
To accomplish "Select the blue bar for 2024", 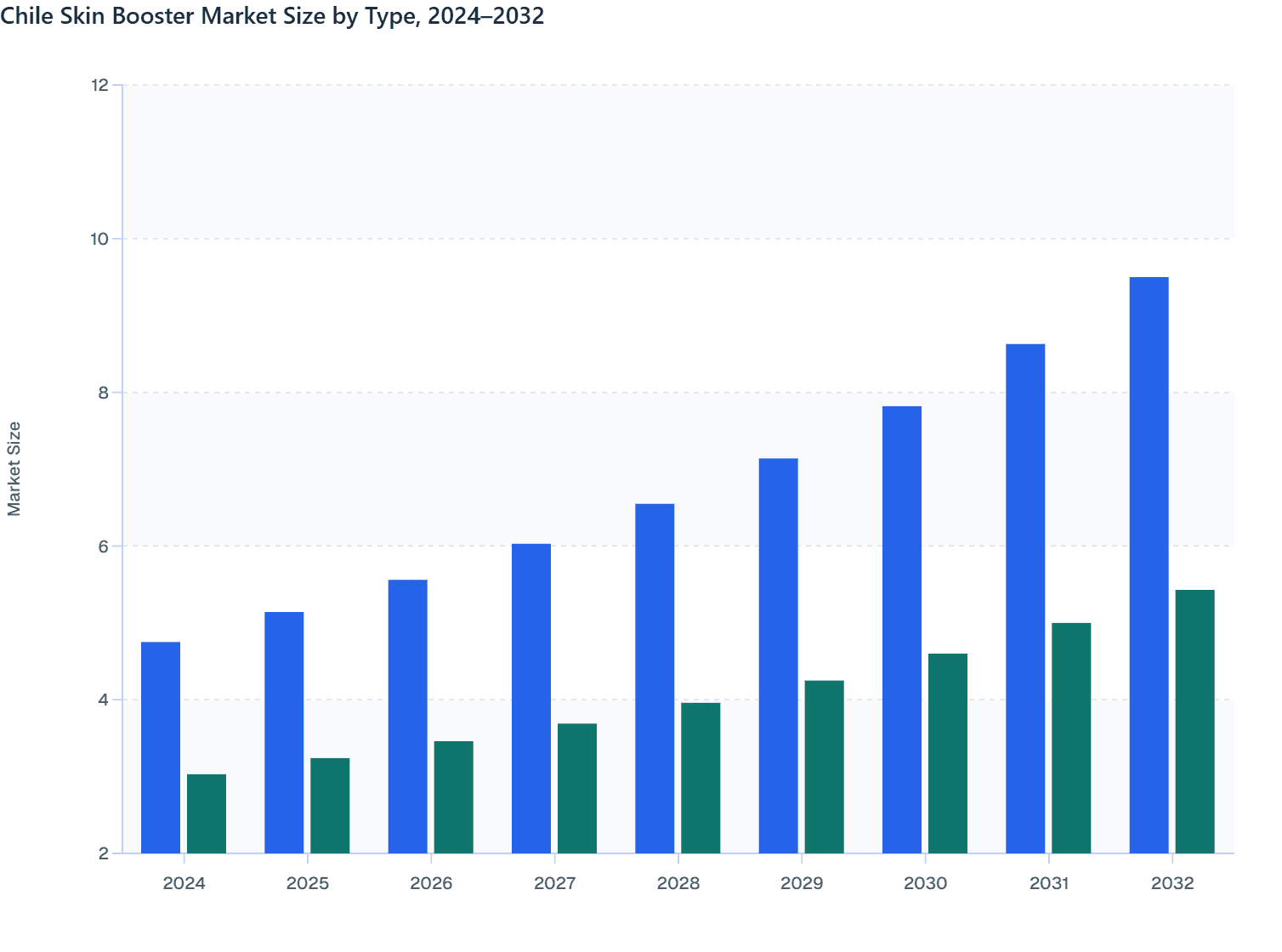I will pyautogui.click(x=160, y=748).
